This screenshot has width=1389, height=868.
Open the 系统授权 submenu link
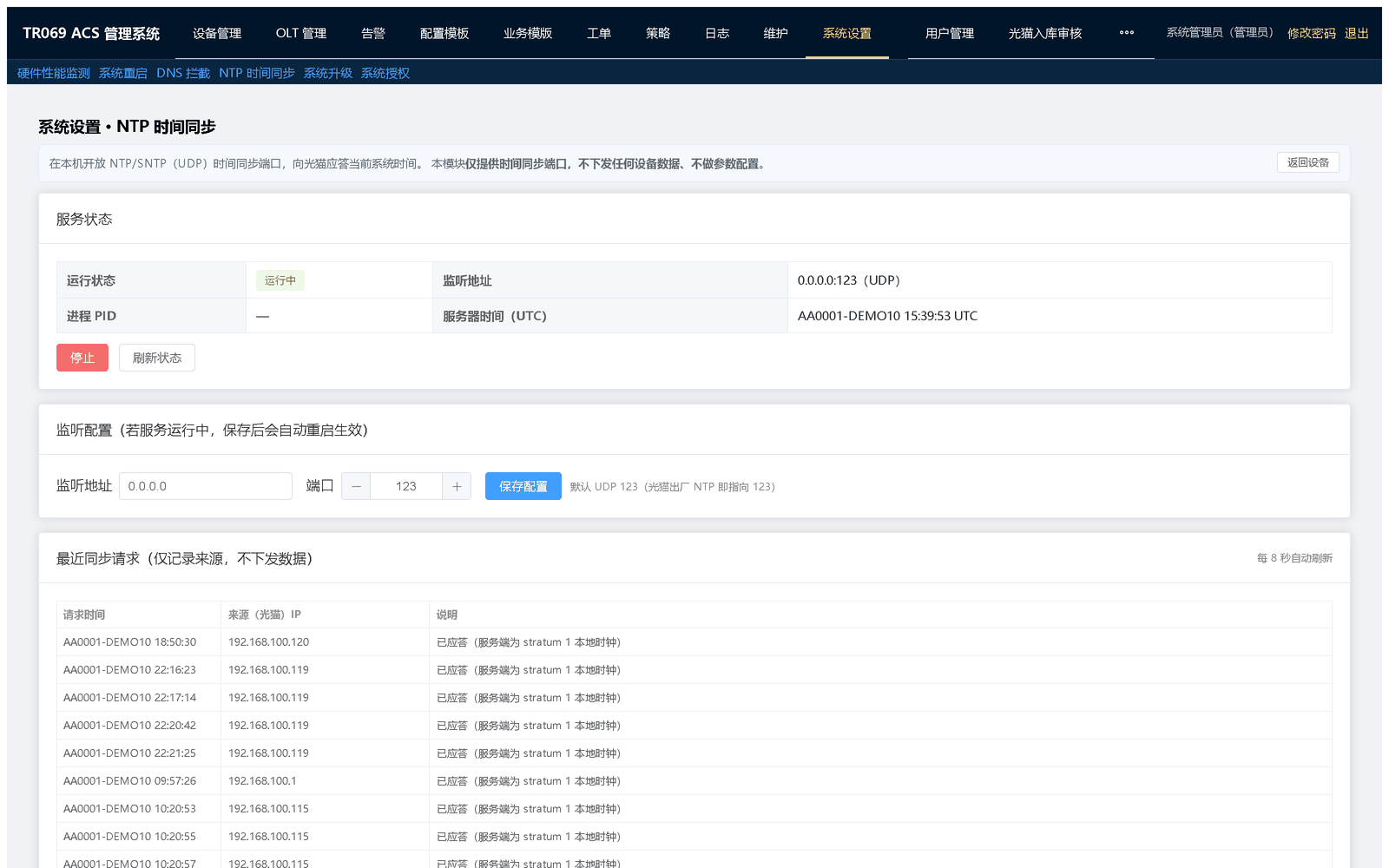[385, 73]
